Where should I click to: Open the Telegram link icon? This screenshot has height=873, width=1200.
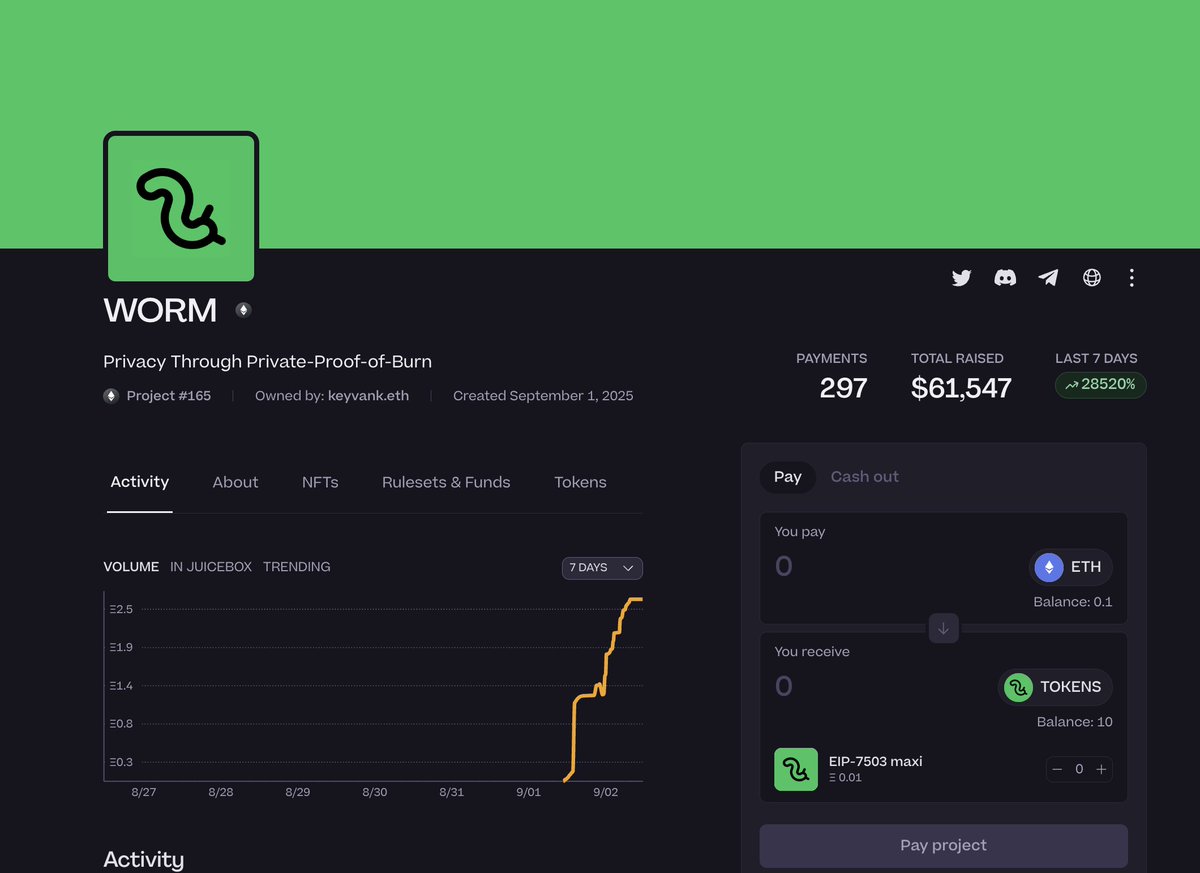coord(1048,278)
